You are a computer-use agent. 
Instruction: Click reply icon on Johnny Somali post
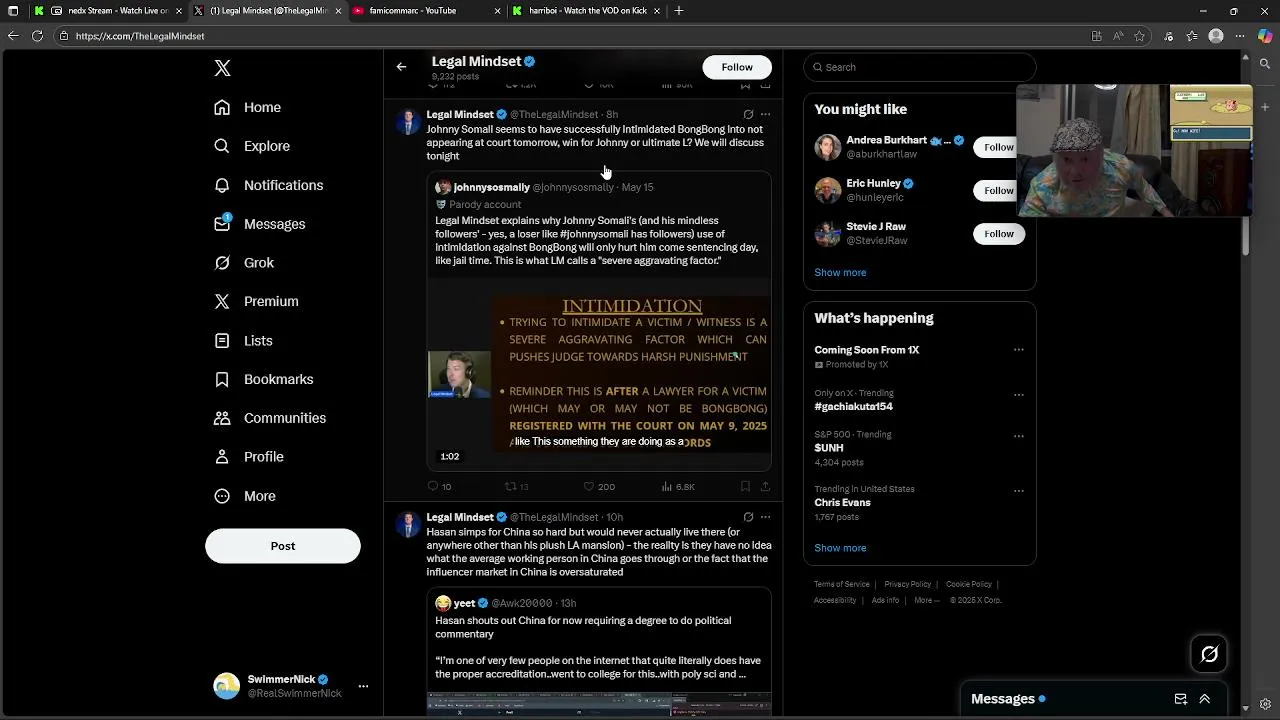(433, 486)
